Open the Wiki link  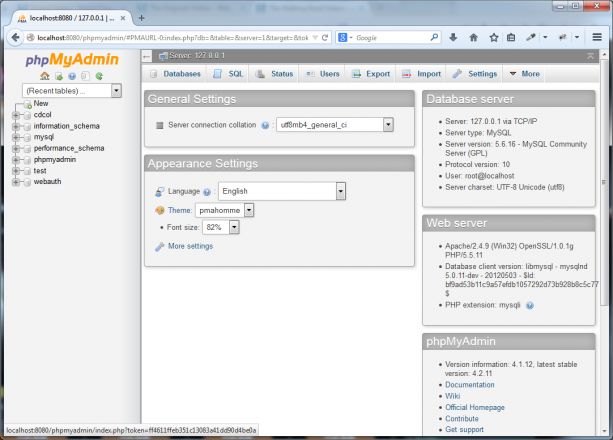click(x=452, y=396)
